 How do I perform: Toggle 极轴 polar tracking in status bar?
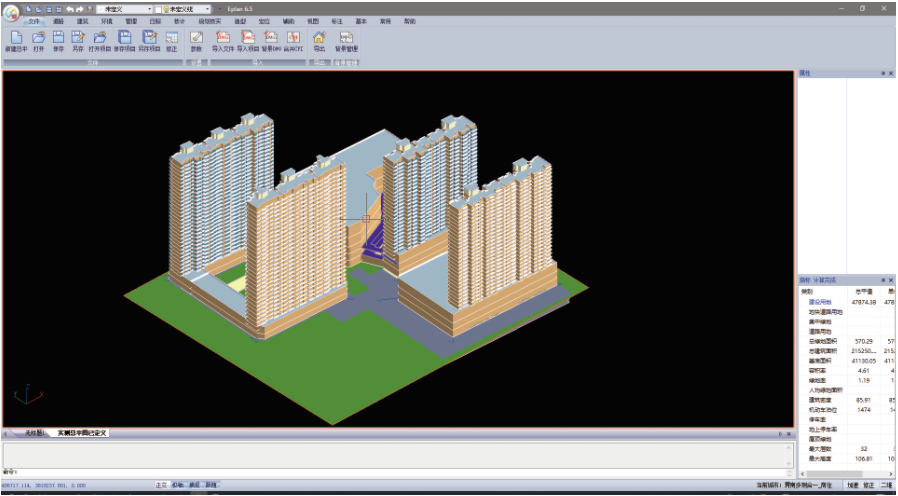pos(177,485)
